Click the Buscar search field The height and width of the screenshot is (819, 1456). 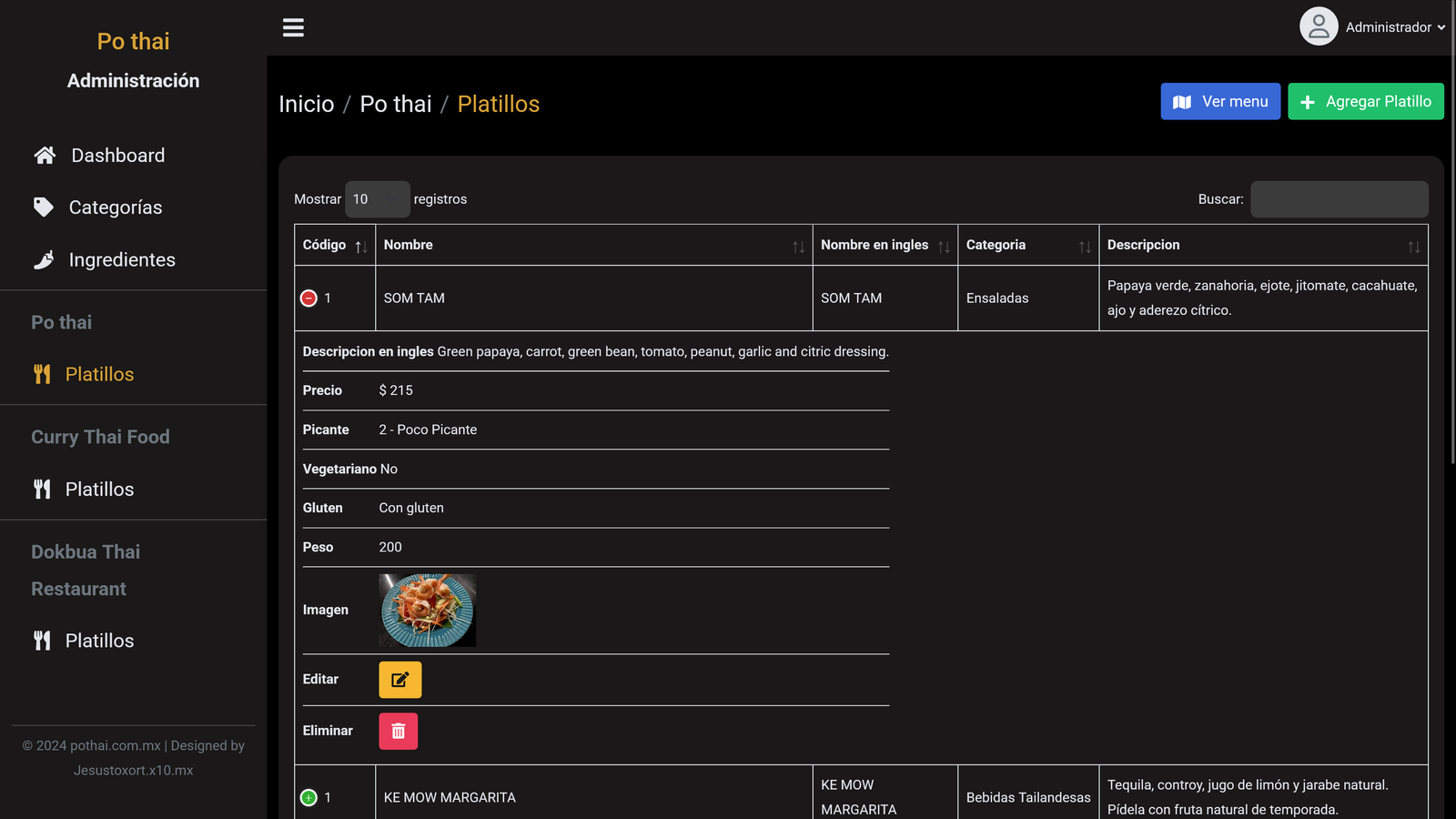pyautogui.click(x=1339, y=199)
